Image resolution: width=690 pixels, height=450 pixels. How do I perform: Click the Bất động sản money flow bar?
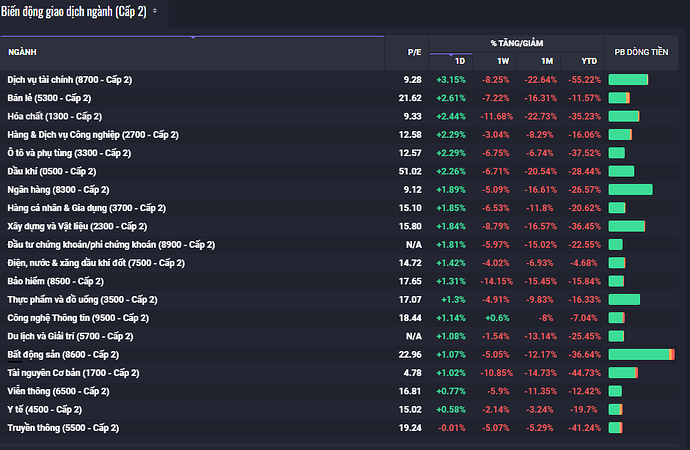(641, 354)
